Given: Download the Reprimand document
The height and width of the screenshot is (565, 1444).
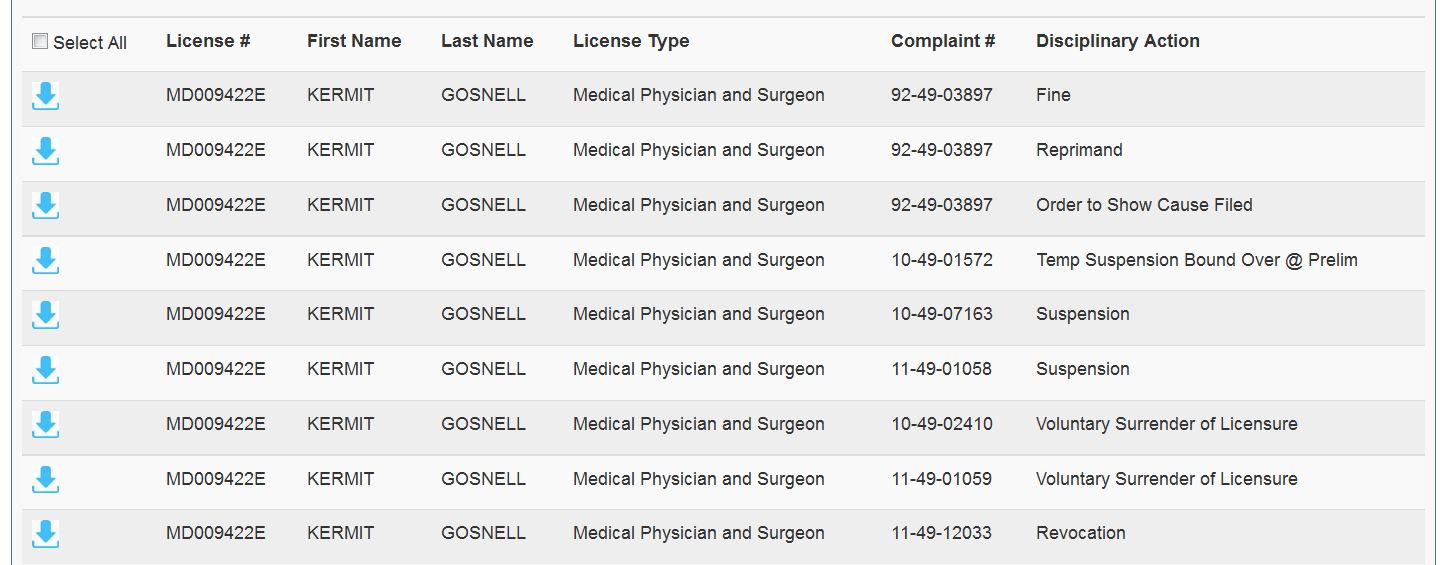Looking at the screenshot, I should (x=45, y=151).
